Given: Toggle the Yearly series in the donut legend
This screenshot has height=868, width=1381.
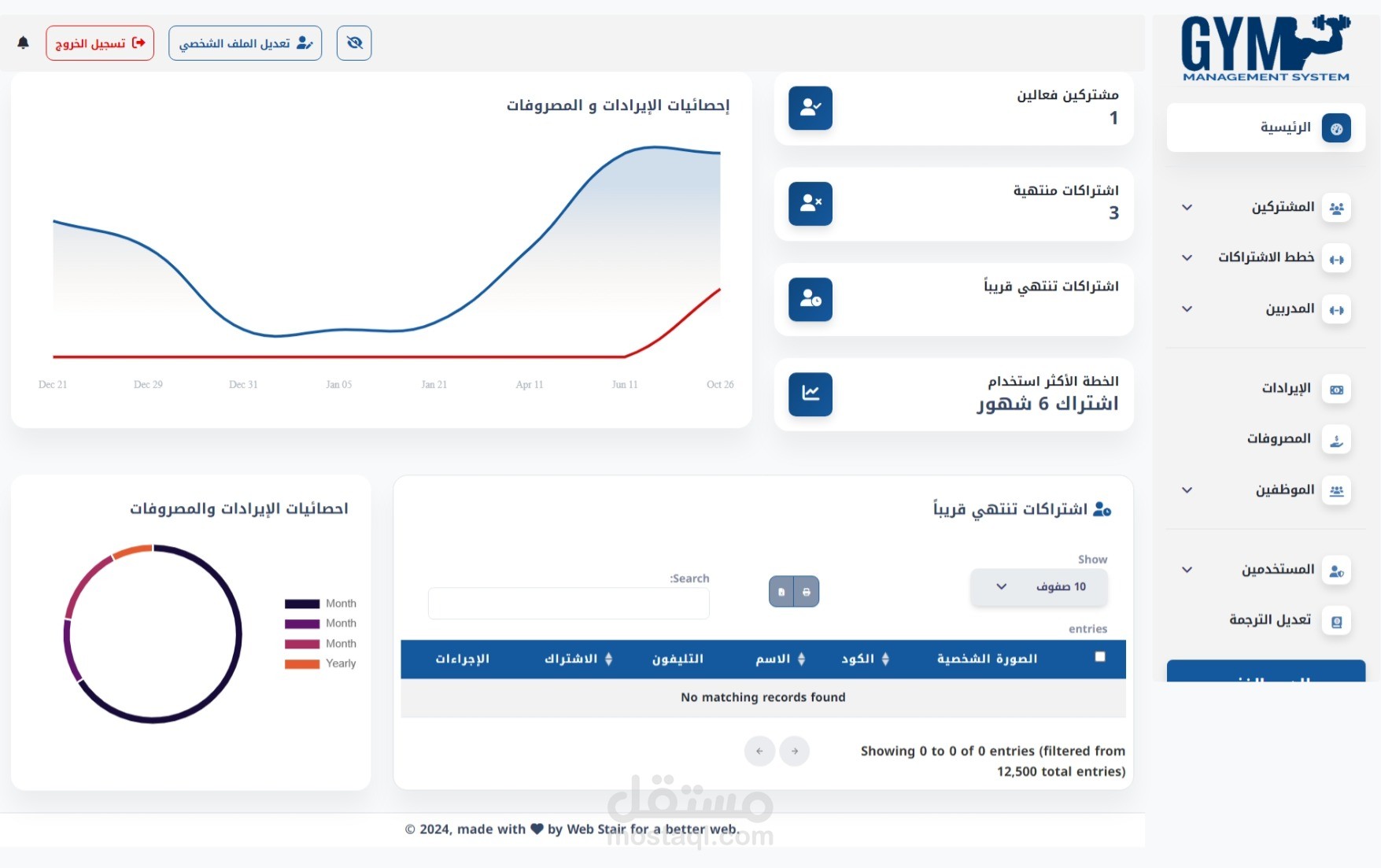Looking at the screenshot, I should pyautogui.click(x=339, y=663).
